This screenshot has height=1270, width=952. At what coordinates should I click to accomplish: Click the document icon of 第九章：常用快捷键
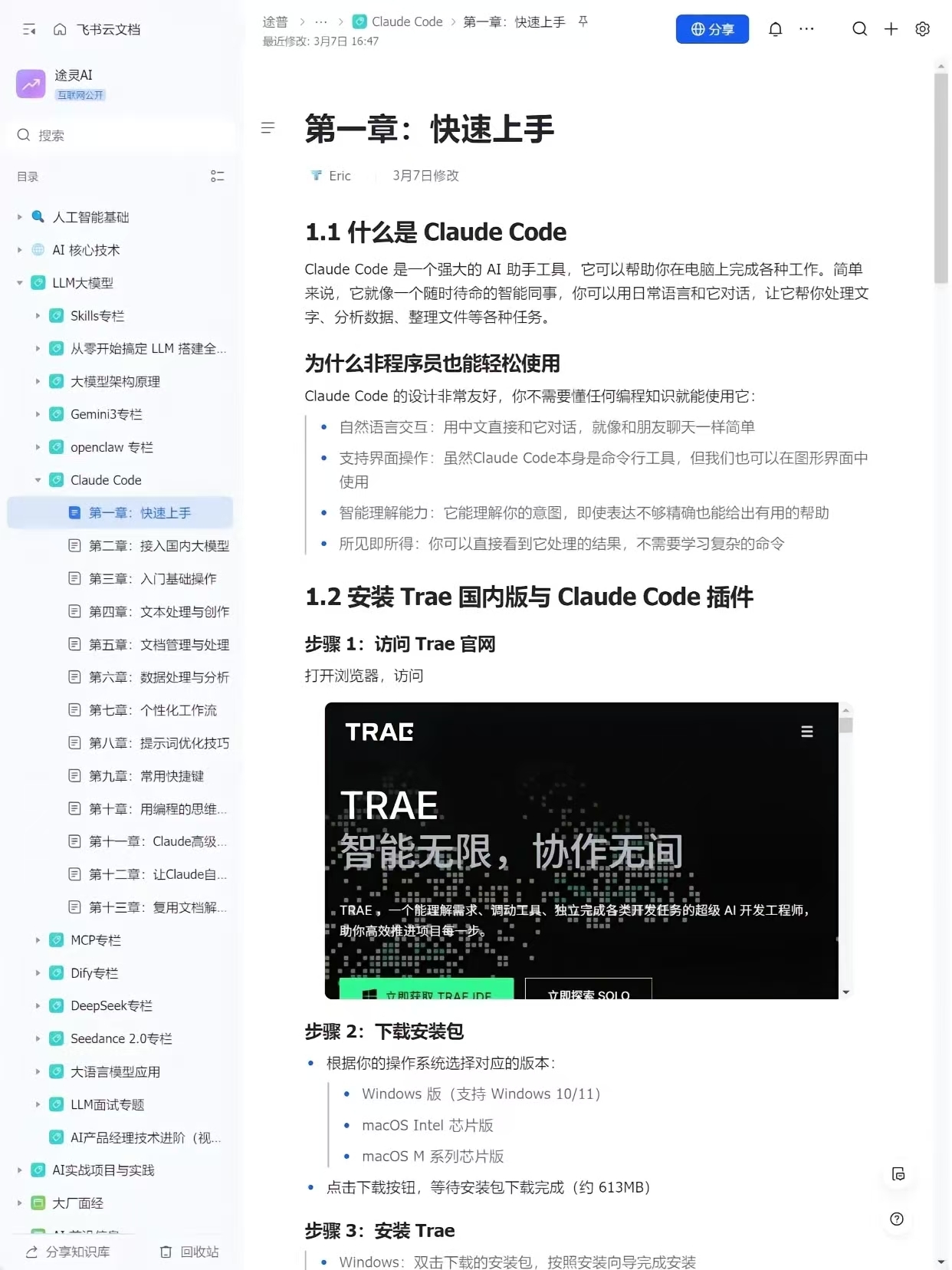74,776
